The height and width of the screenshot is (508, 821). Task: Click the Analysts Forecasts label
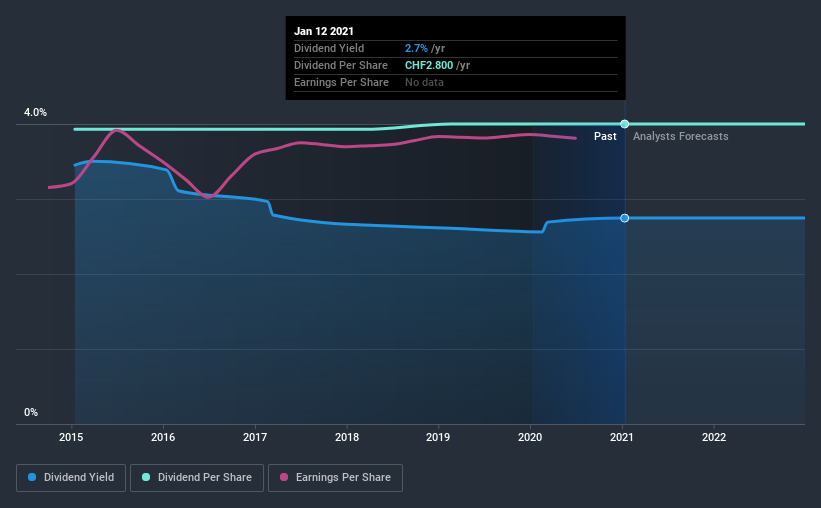coord(681,136)
